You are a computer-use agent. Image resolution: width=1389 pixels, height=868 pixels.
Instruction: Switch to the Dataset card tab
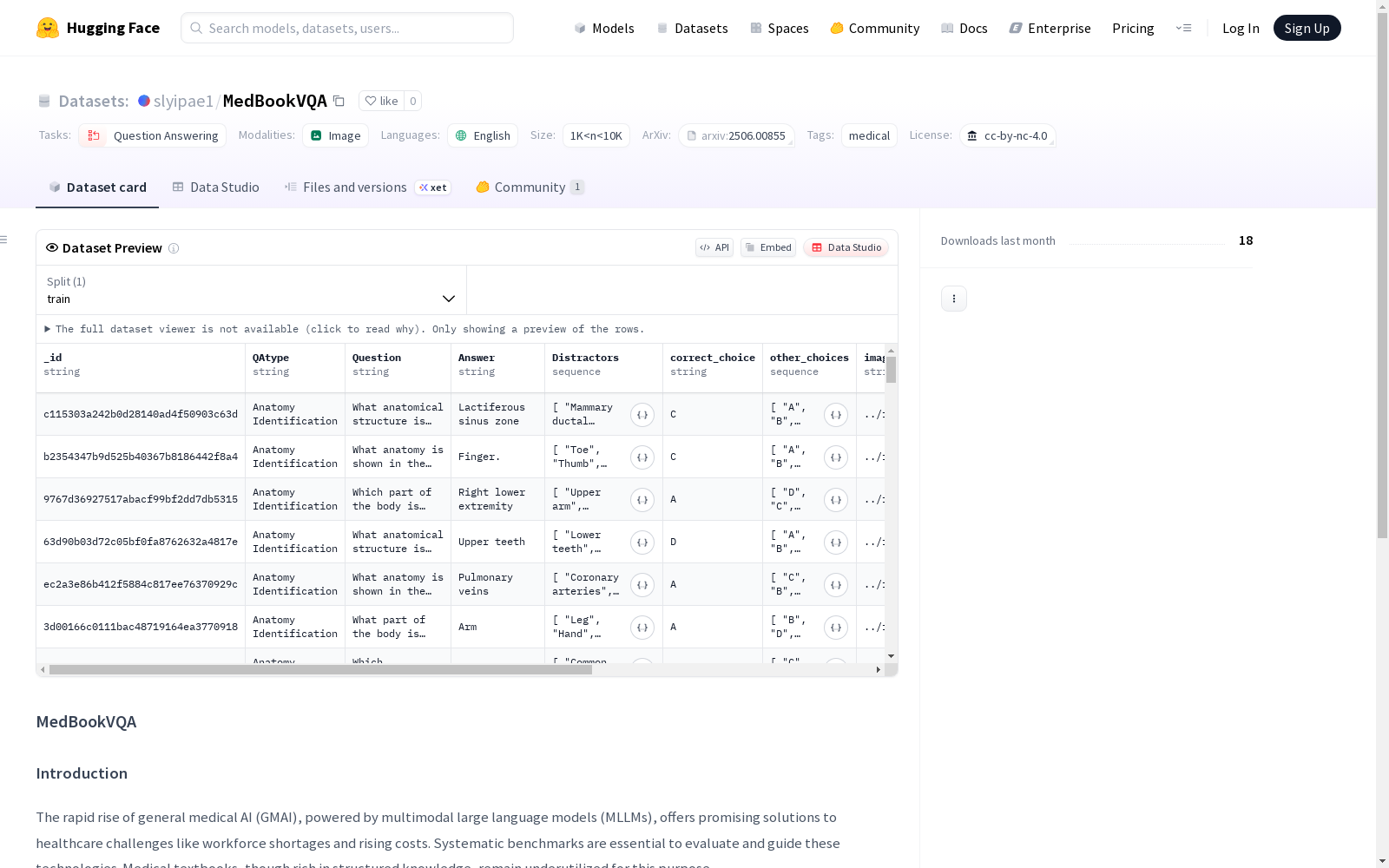[x=97, y=187]
